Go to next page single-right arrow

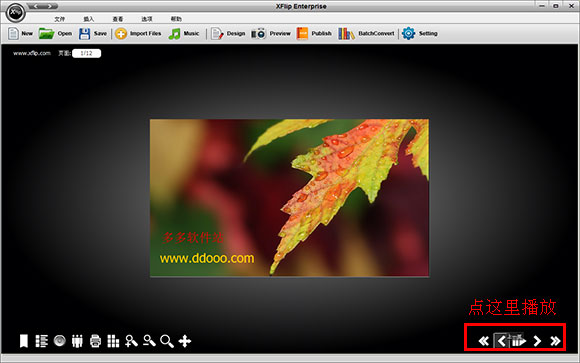537,341
